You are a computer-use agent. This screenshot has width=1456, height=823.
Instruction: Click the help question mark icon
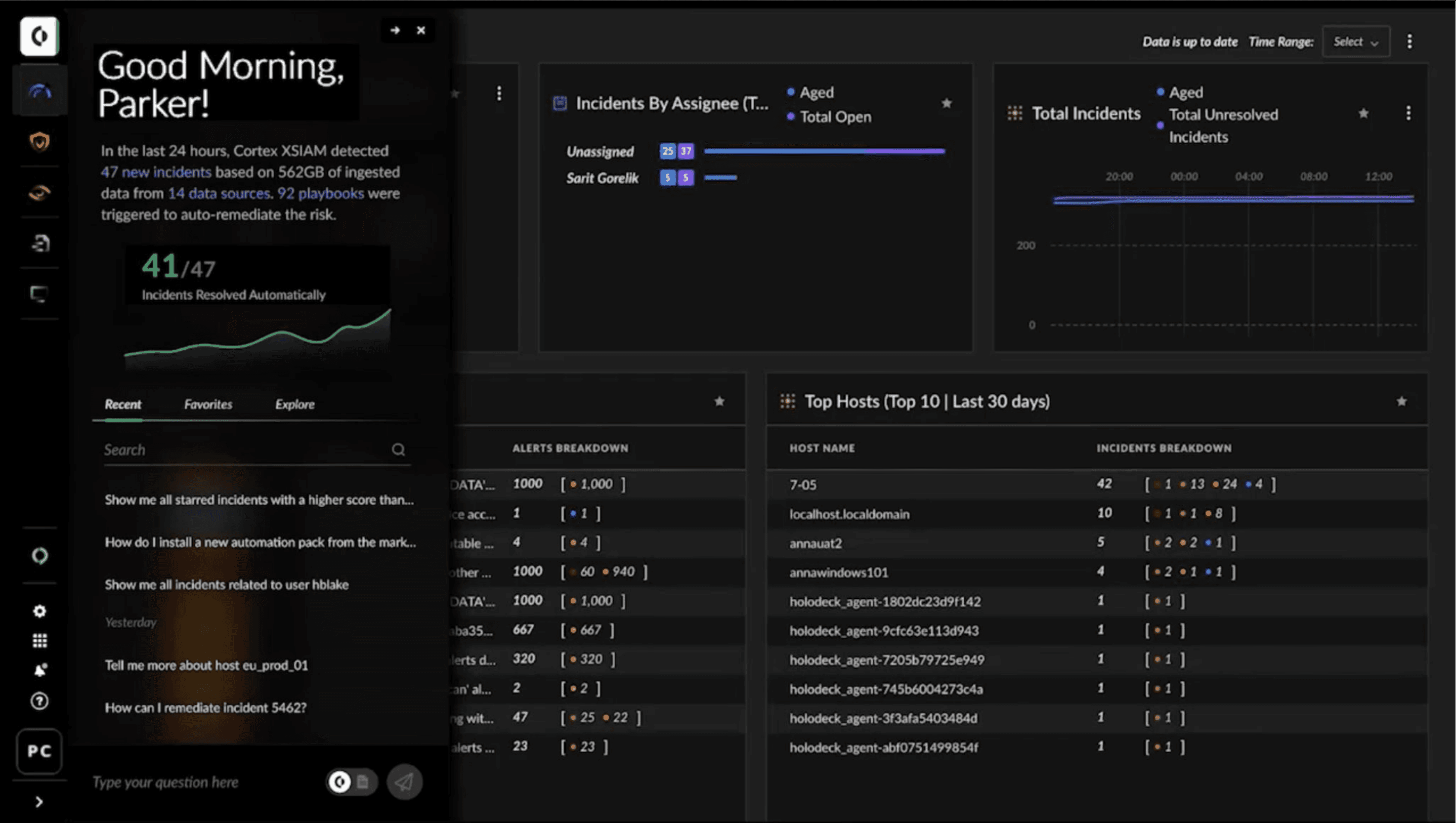[x=39, y=702]
